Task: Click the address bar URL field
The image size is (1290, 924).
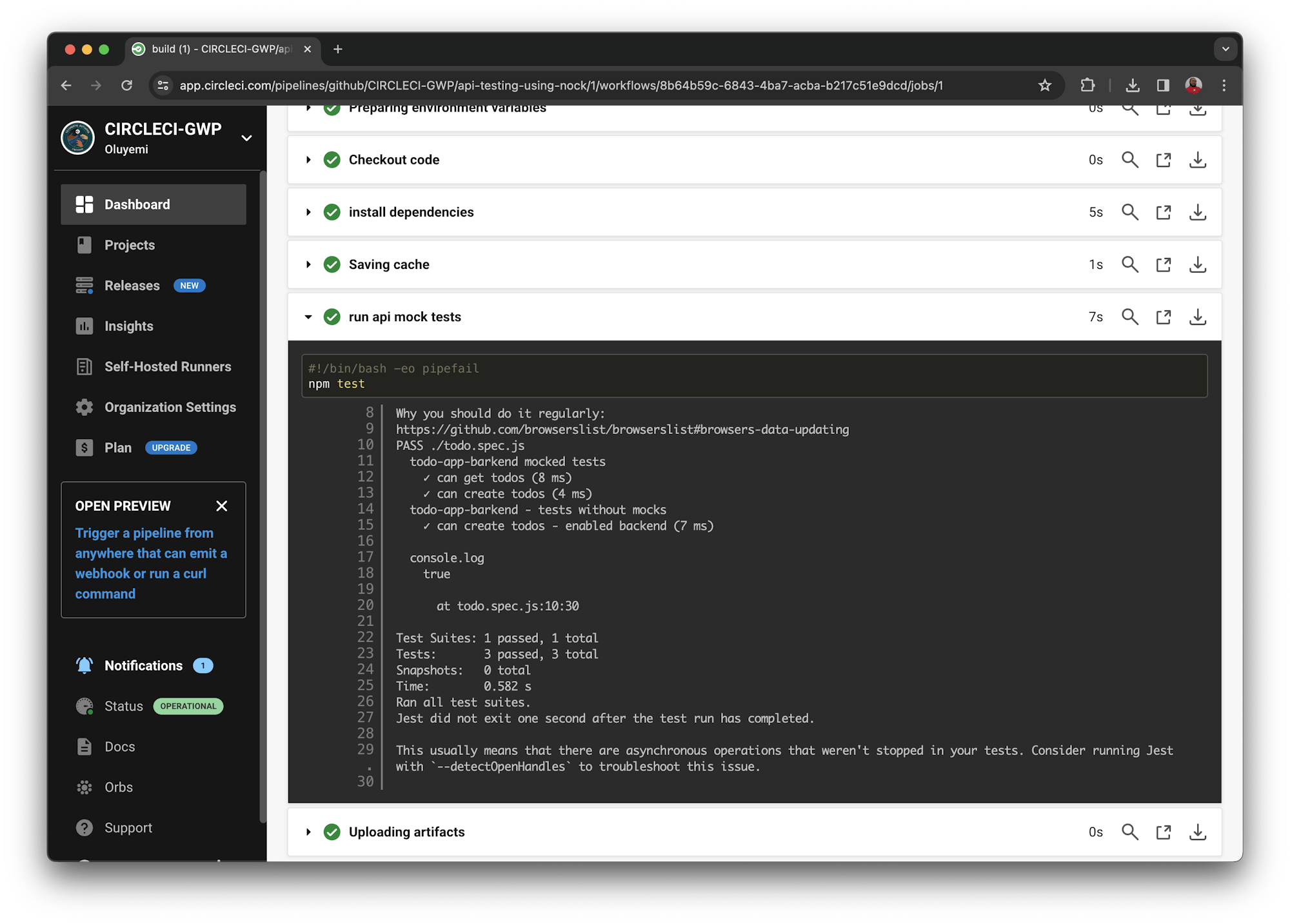Action: pos(561,85)
